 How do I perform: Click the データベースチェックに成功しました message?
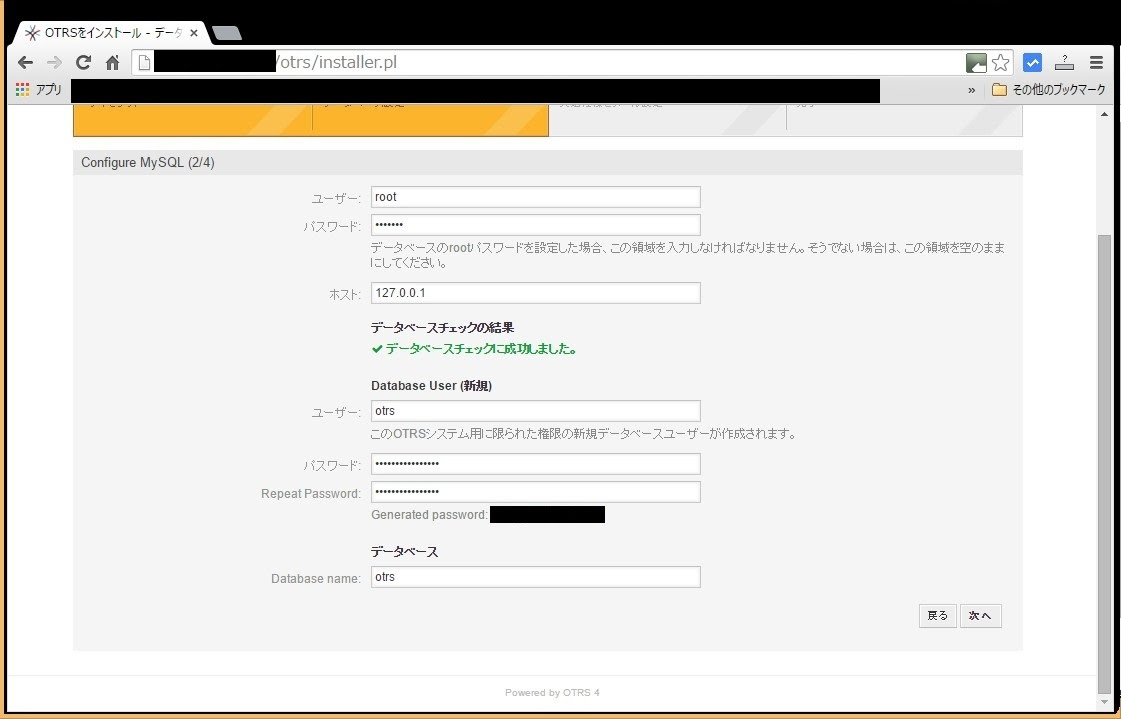pyautogui.click(x=474, y=349)
